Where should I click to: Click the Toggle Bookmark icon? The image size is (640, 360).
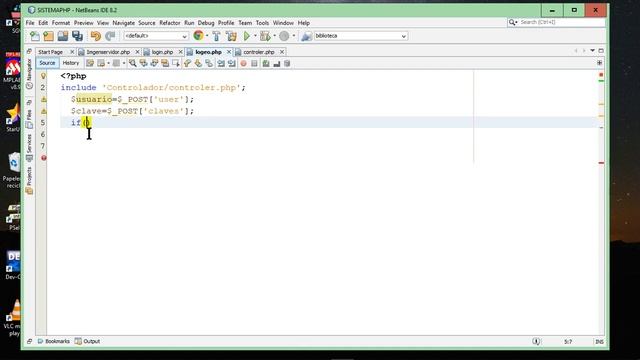point(209,63)
